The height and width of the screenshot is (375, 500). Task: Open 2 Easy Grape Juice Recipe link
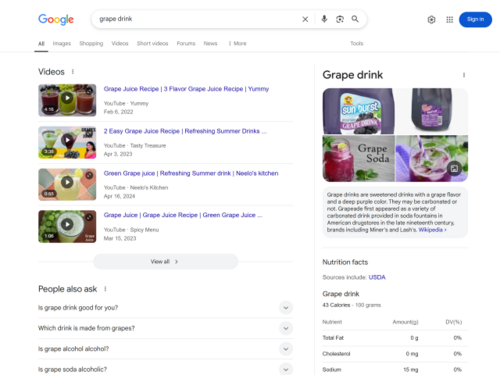[185, 131]
